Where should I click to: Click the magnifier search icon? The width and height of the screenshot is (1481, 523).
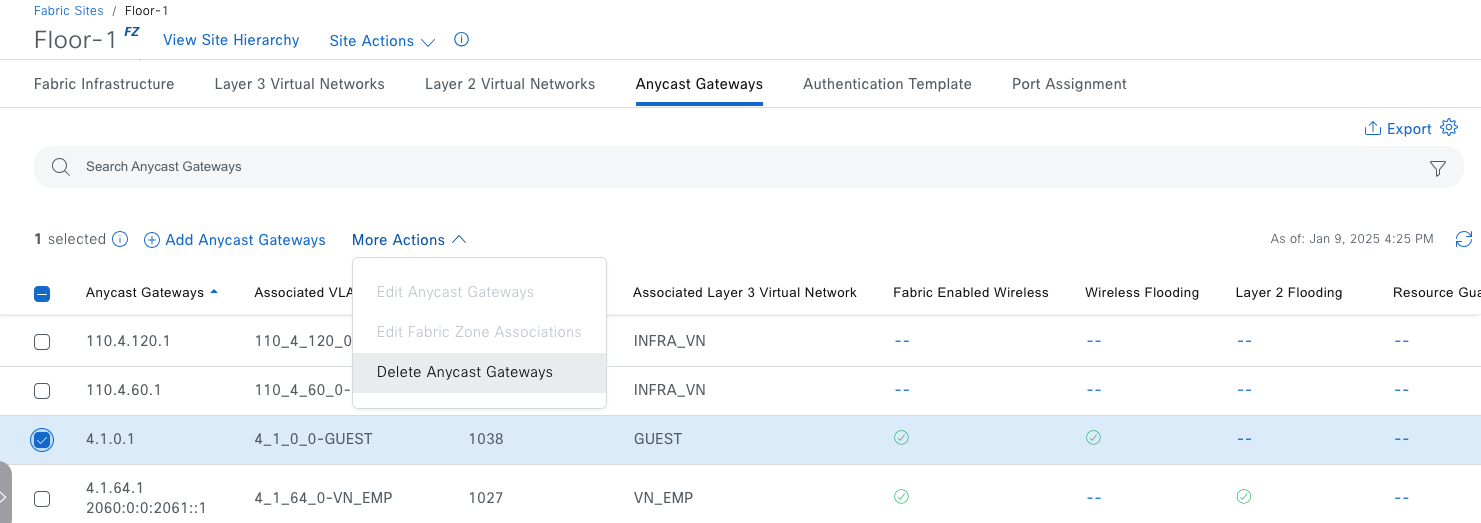coord(61,167)
